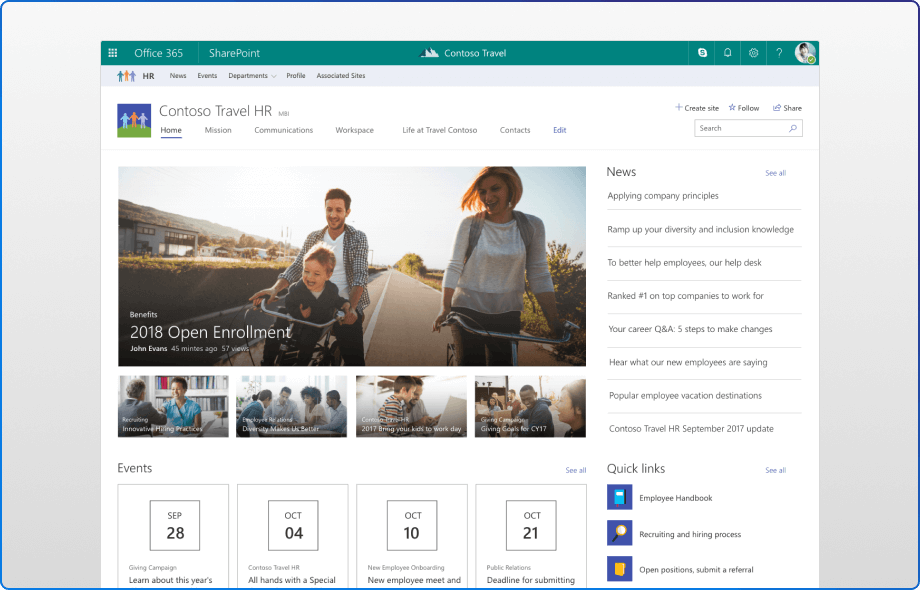
Task: Click the Contoso Travel HR site logo
Action: [x=134, y=121]
